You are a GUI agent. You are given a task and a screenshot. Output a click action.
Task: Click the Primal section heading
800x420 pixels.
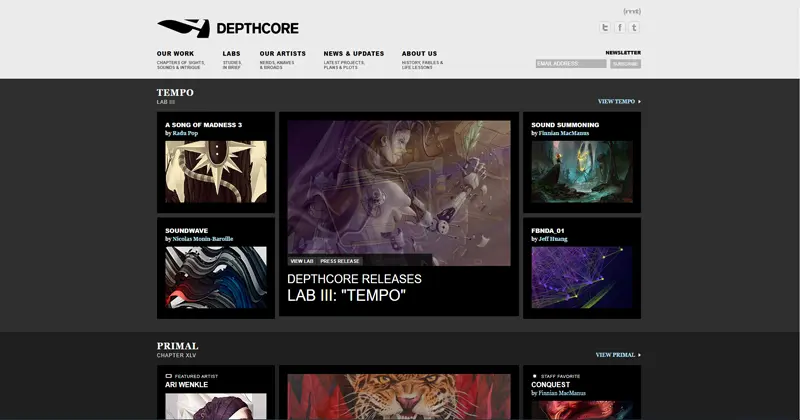(178, 346)
